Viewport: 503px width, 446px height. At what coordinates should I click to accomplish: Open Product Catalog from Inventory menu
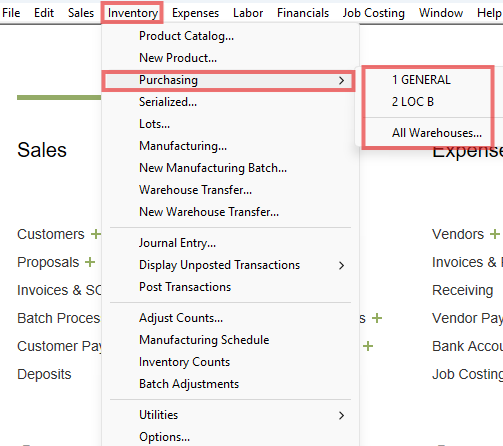click(x=186, y=36)
